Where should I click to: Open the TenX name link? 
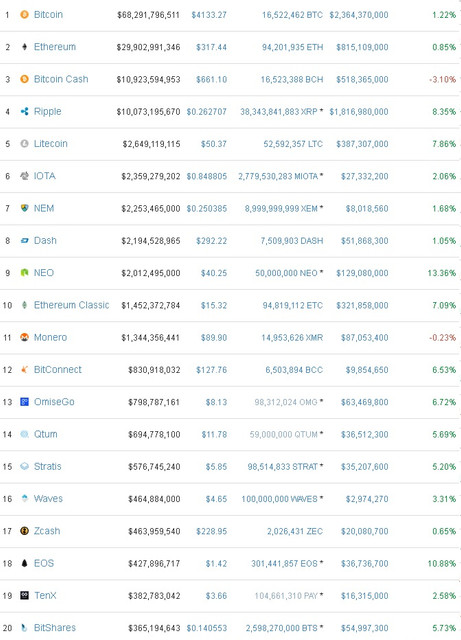(x=45, y=596)
